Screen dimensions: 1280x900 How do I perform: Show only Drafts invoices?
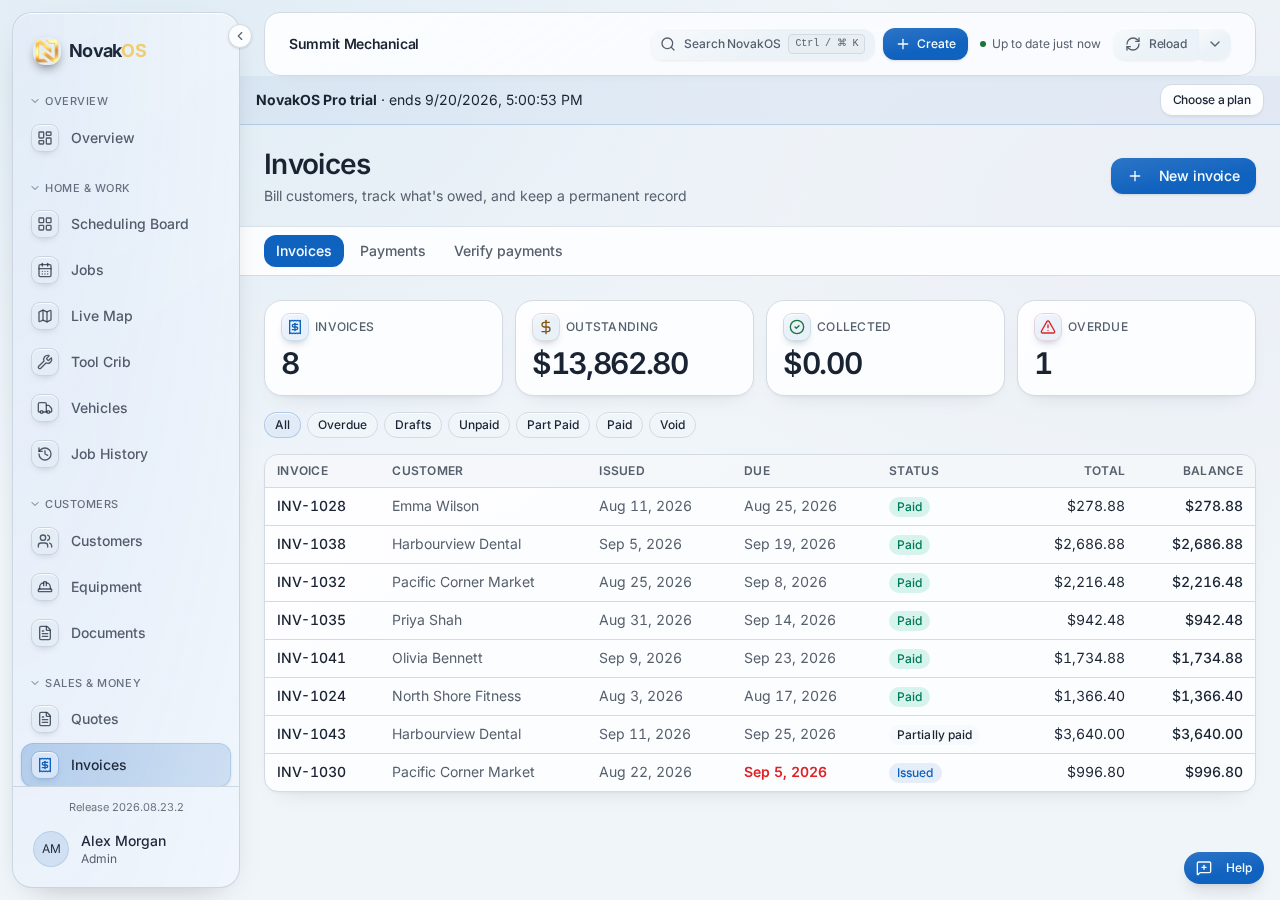tap(413, 425)
